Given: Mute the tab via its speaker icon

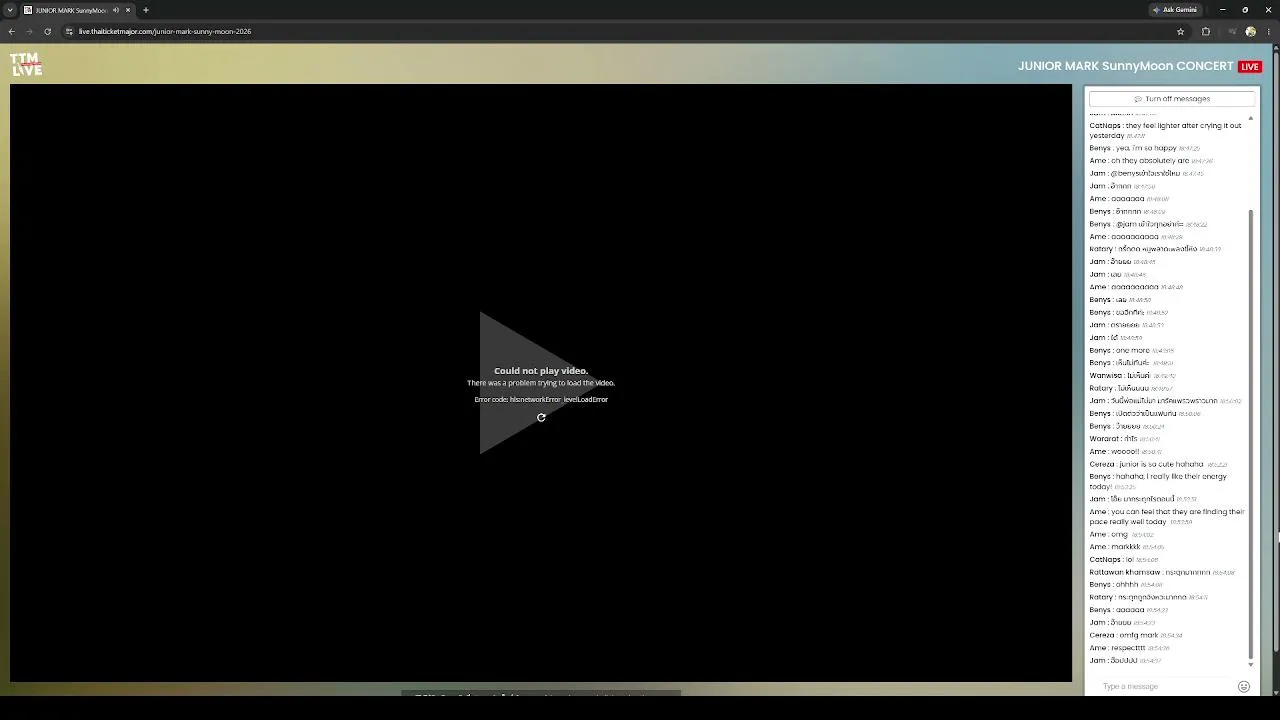Looking at the screenshot, I should pos(116,10).
